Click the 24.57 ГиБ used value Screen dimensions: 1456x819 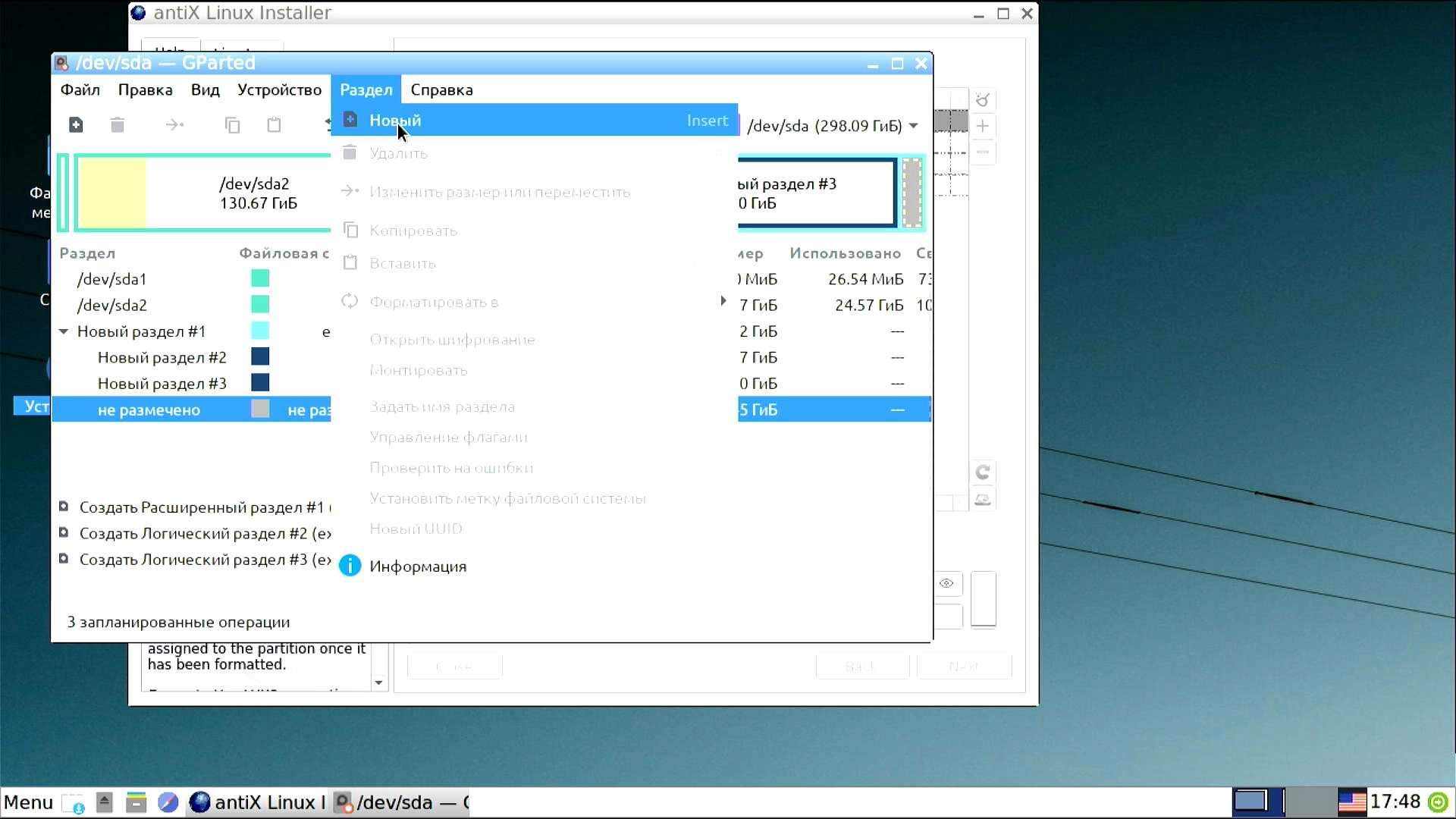coord(869,305)
